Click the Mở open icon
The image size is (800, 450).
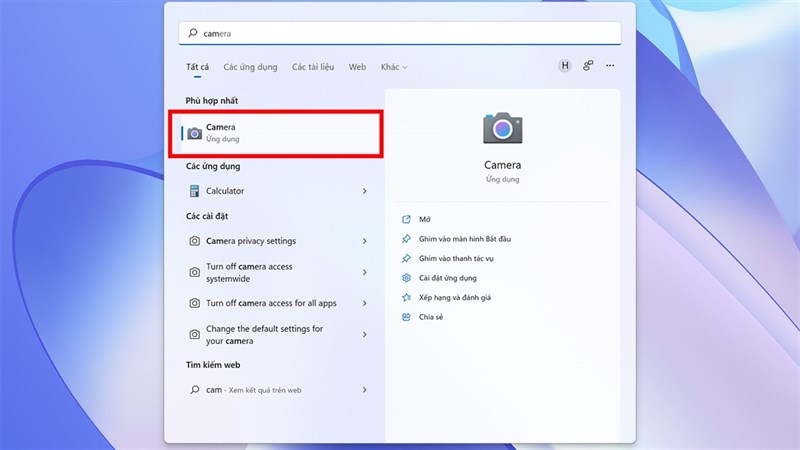tap(406, 219)
